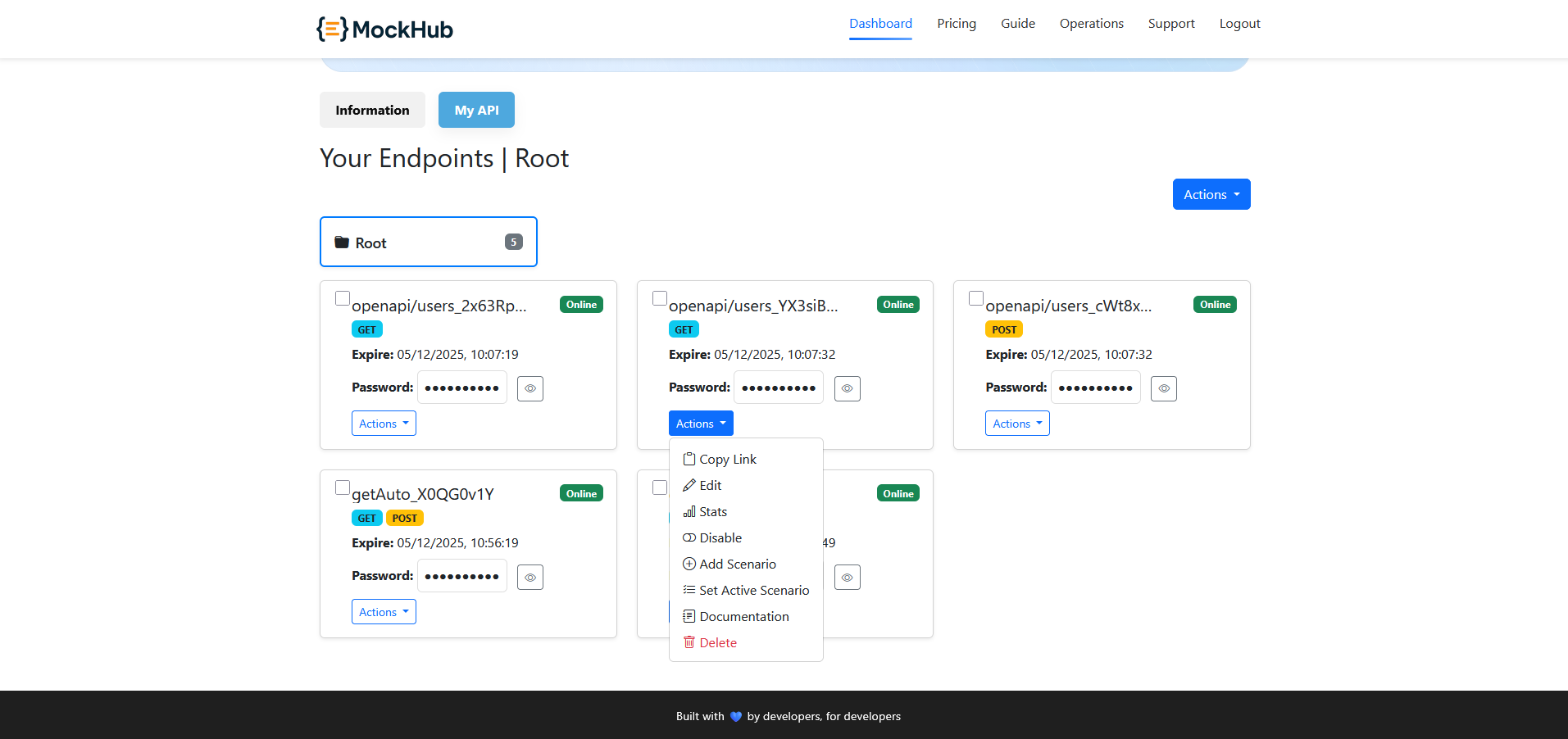The height and width of the screenshot is (739, 1568).
Task: Open Actions on openapi/users_cWt8x card
Action: (x=1016, y=423)
